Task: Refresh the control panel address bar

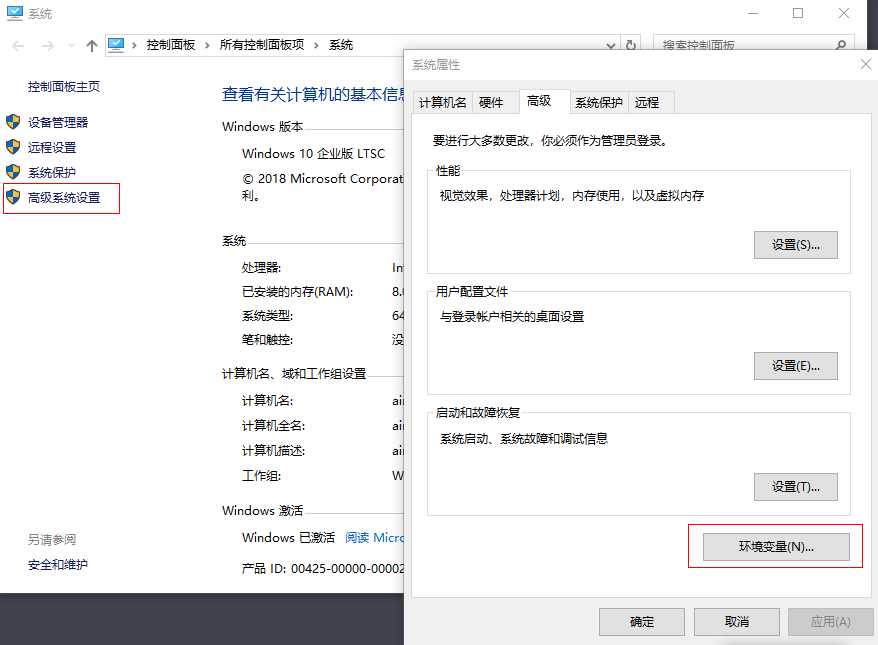Action: [630, 46]
